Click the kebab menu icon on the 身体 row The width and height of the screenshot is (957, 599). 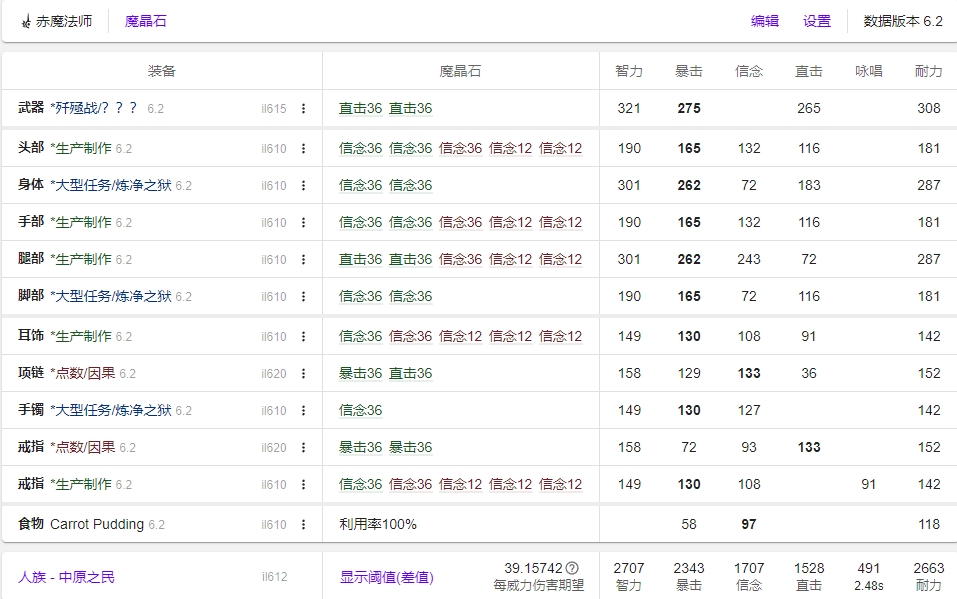click(304, 186)
